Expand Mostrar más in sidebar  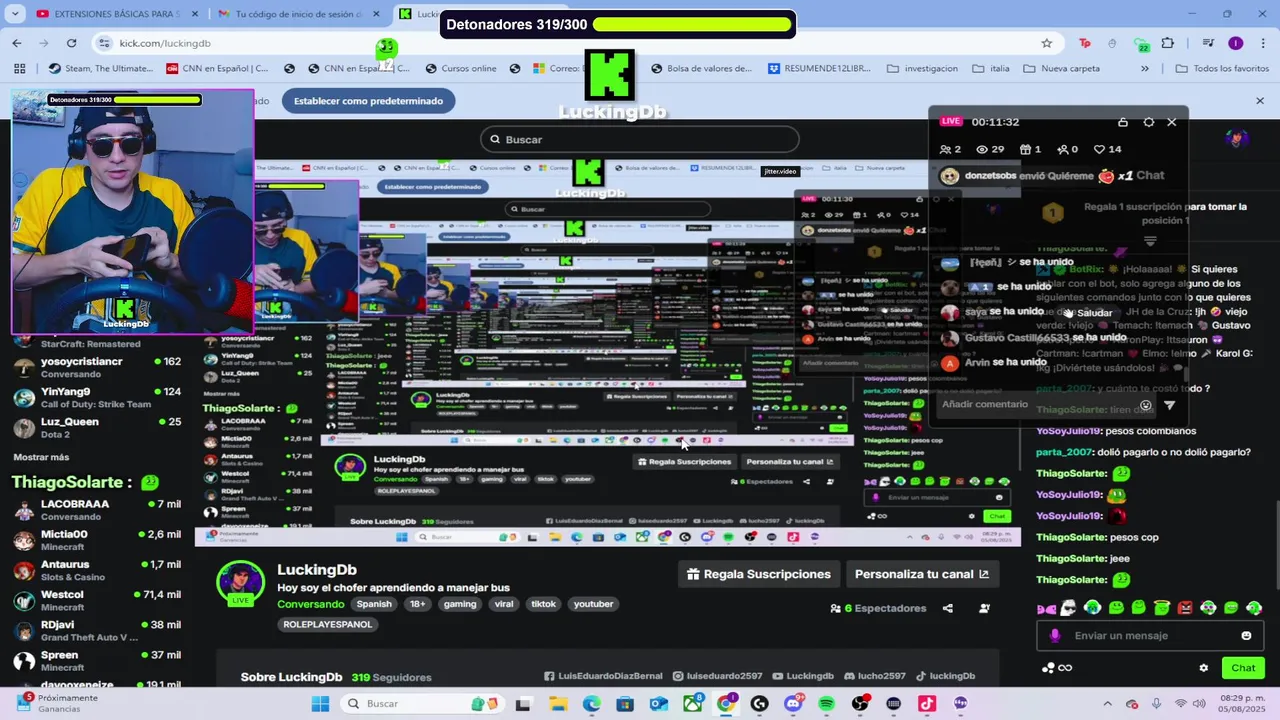[41, 457]
